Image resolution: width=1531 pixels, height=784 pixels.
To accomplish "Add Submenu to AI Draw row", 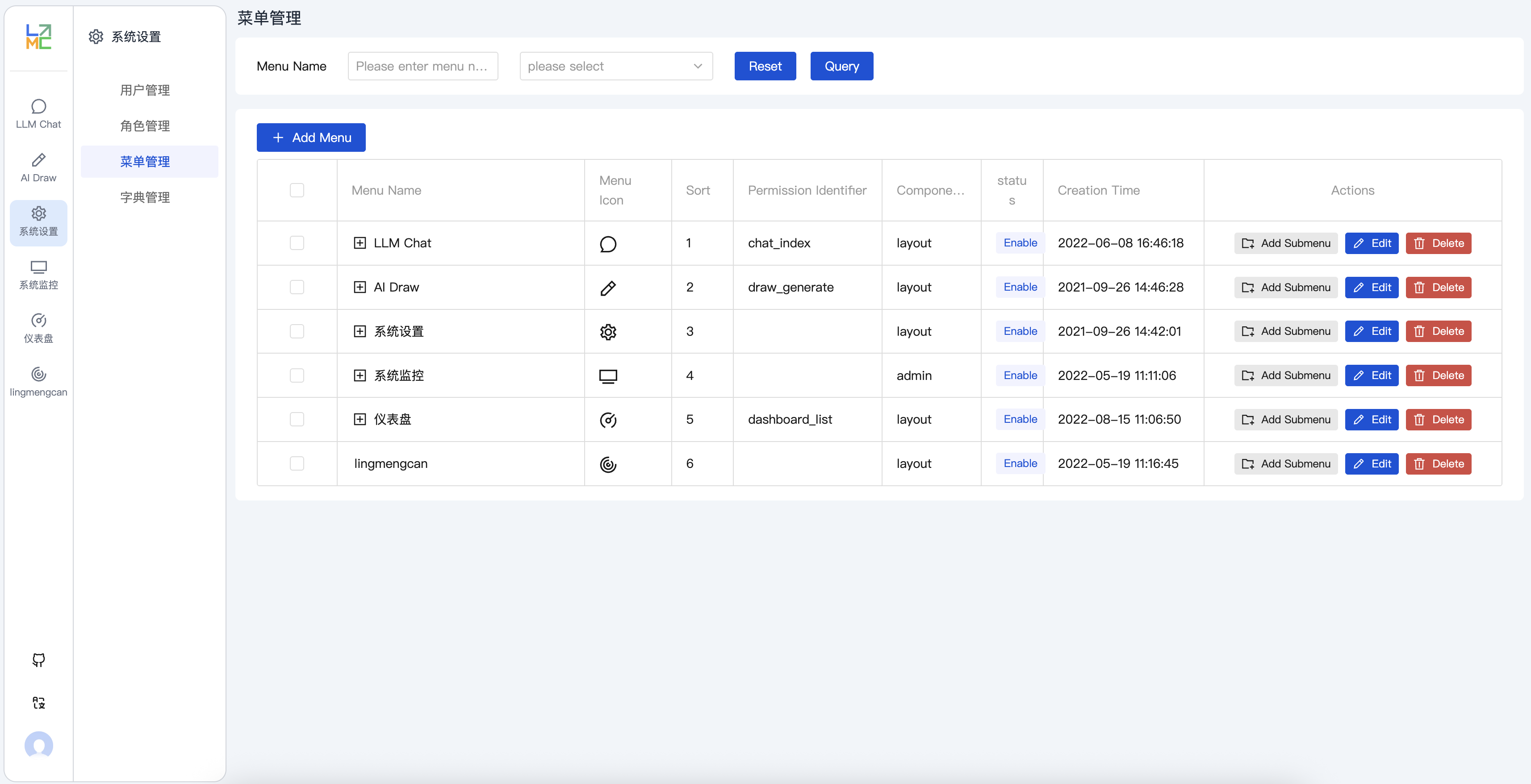I will [1285, 288].
